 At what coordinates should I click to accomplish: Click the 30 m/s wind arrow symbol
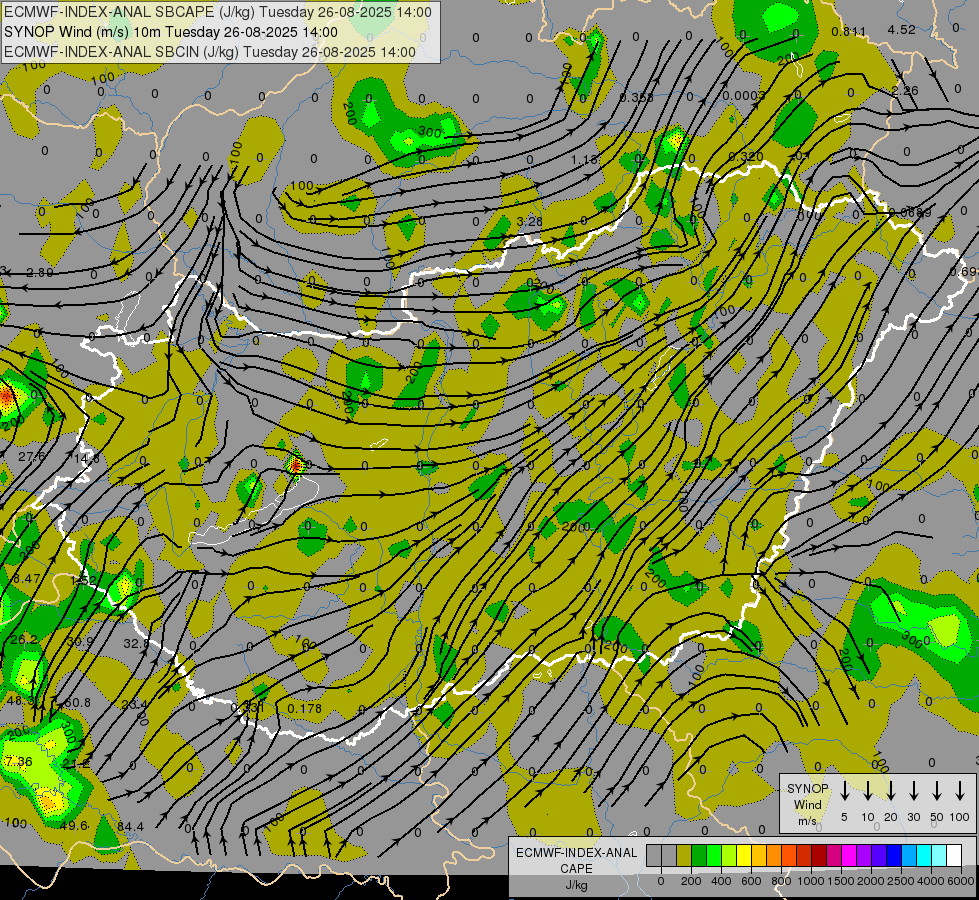click(913, 790)
